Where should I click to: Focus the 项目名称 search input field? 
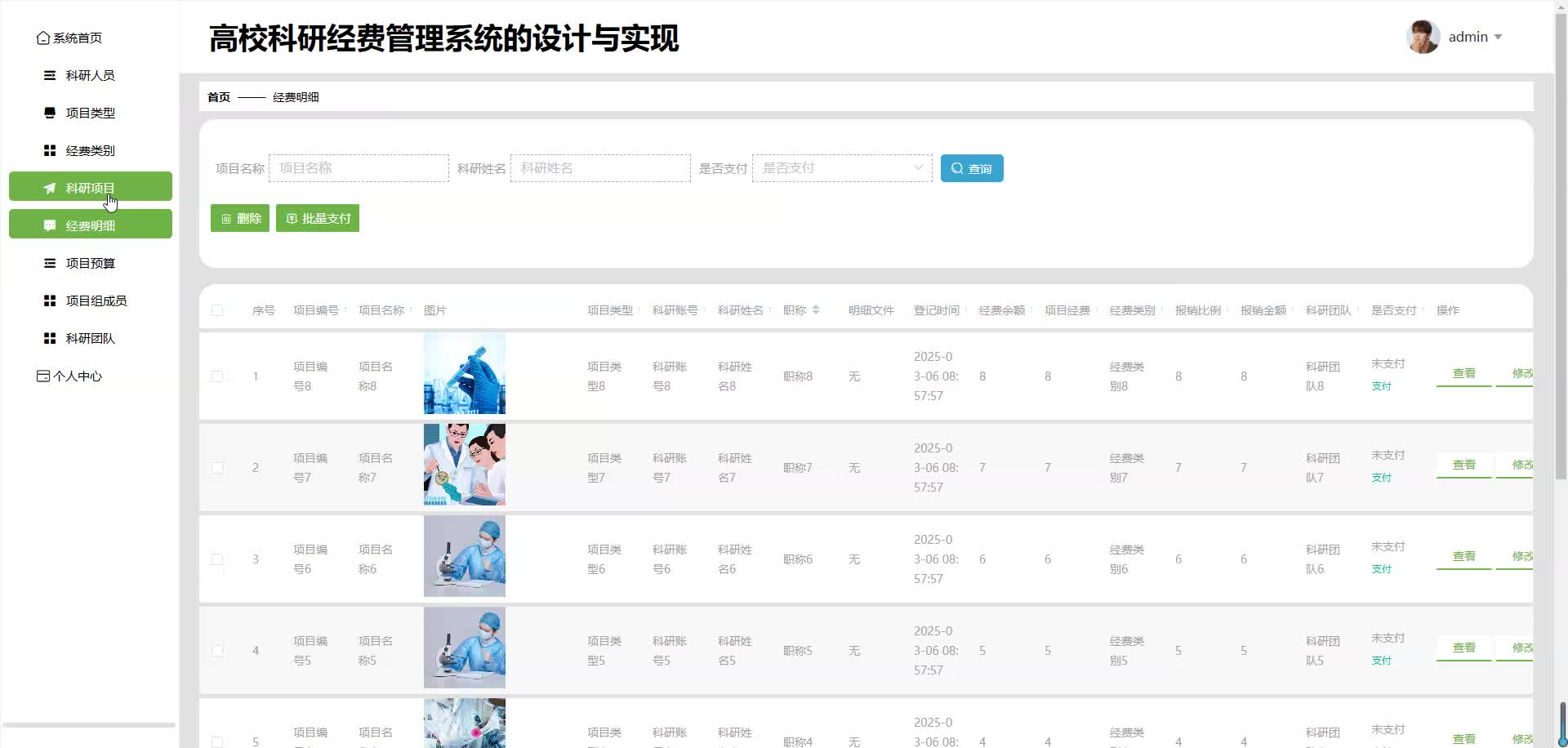coord(359,168)
